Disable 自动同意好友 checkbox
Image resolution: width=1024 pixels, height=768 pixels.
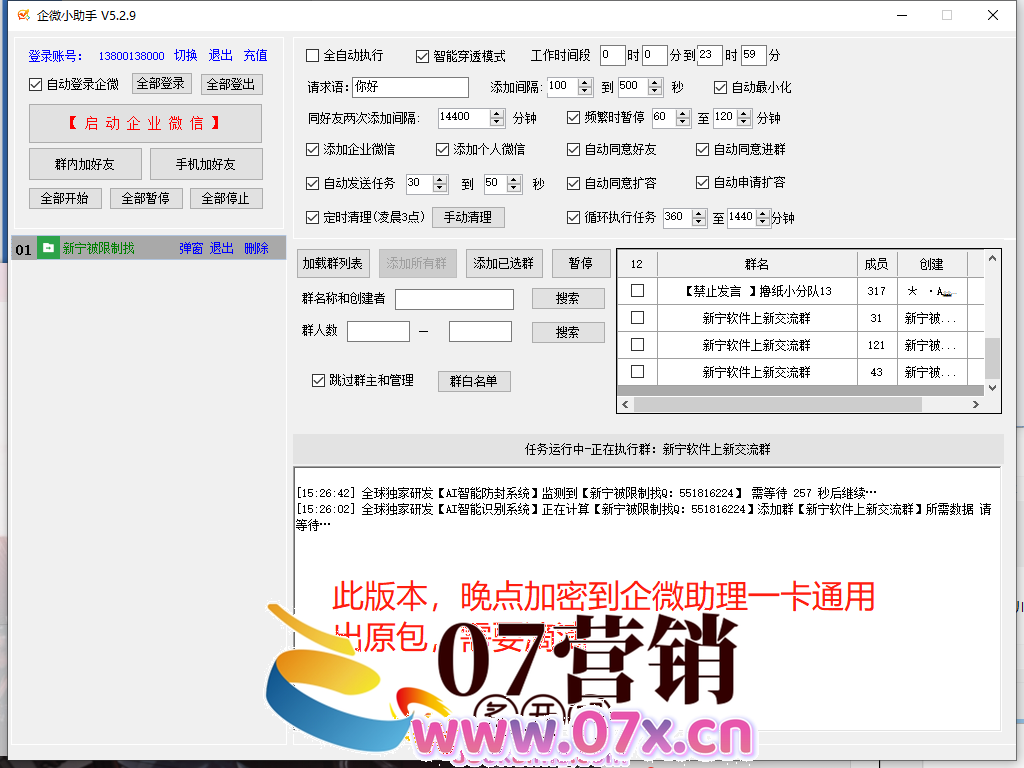(x=573, y=150)
